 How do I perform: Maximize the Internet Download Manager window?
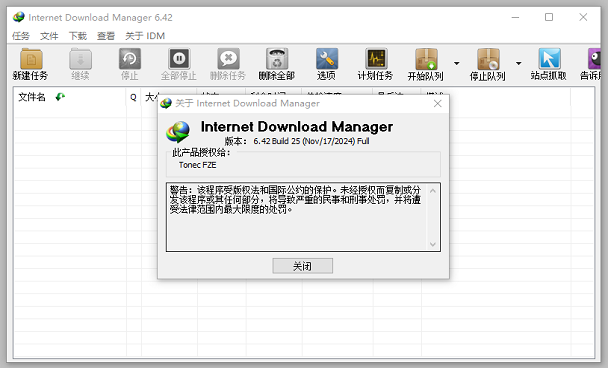[549, 17]
